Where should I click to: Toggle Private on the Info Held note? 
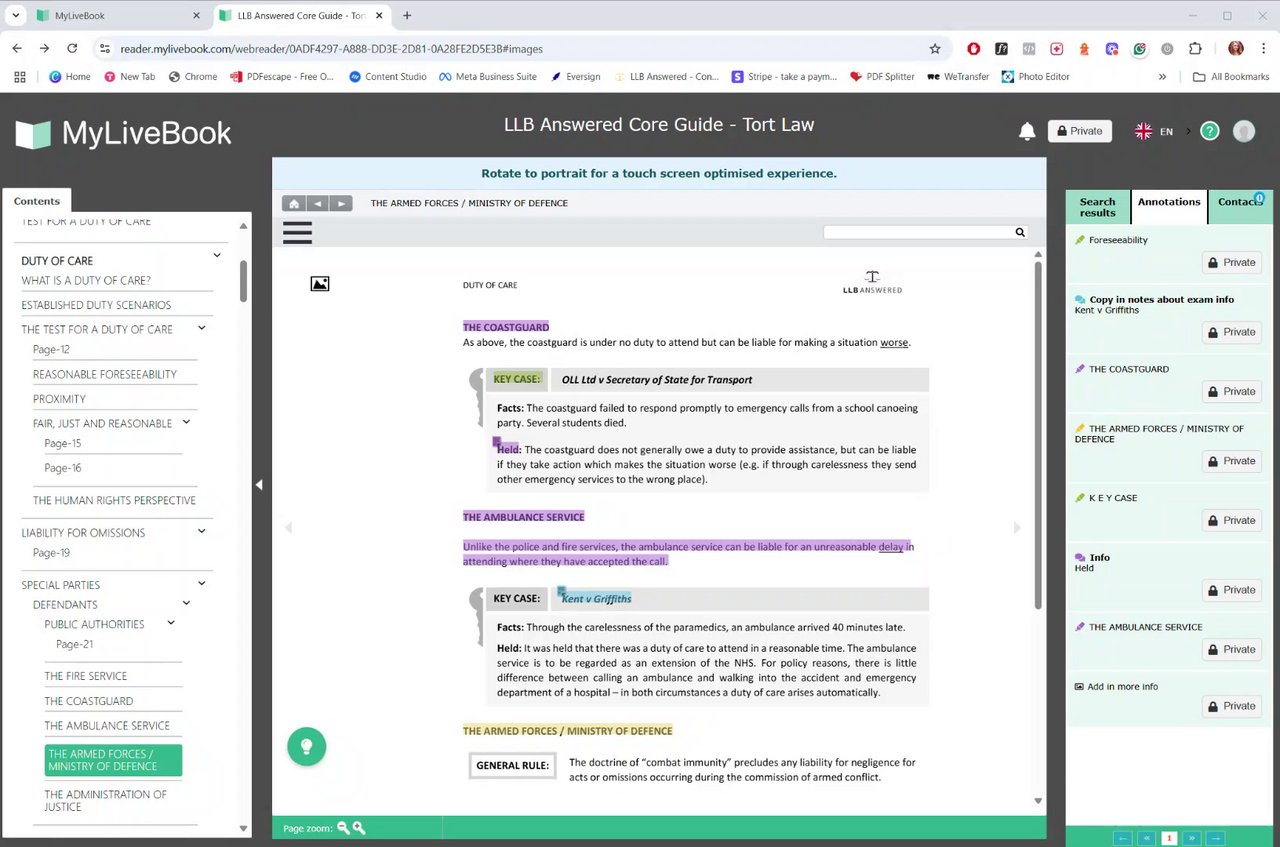[1231, 590]
